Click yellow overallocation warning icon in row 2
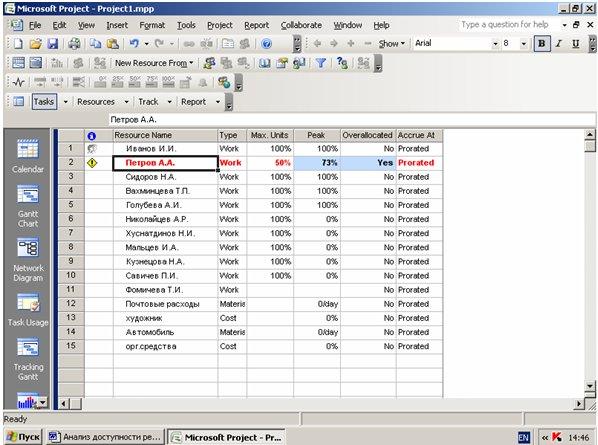The height and width of the screenshot is (445, 598). point(92,163)
